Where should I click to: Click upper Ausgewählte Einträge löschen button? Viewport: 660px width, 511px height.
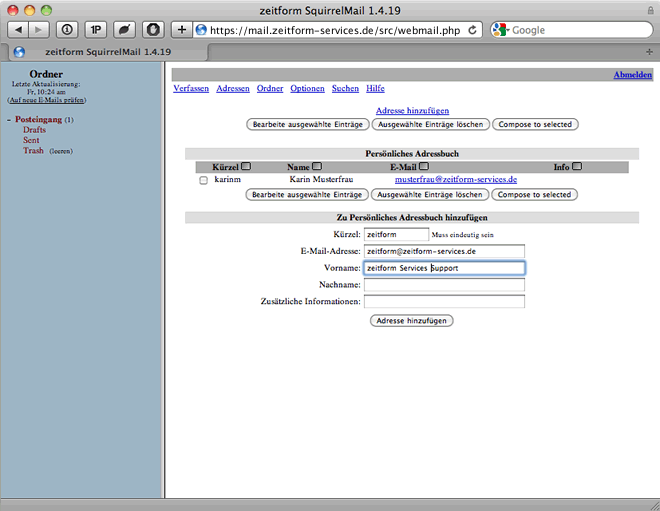pos(431,125)
